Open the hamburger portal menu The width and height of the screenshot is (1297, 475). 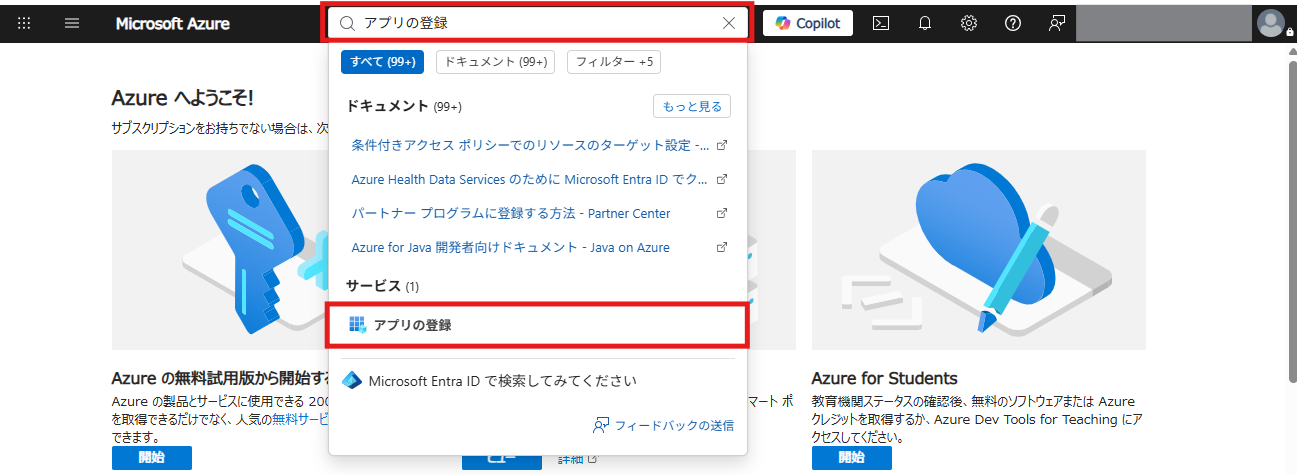[72, 23]
